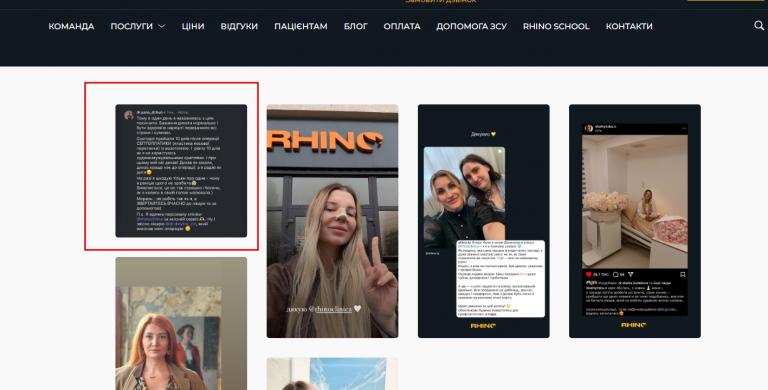The image size is (768, 390).
Task: Select ПАЦІЄНТАМ in the navigation
Action: (301, 26)
